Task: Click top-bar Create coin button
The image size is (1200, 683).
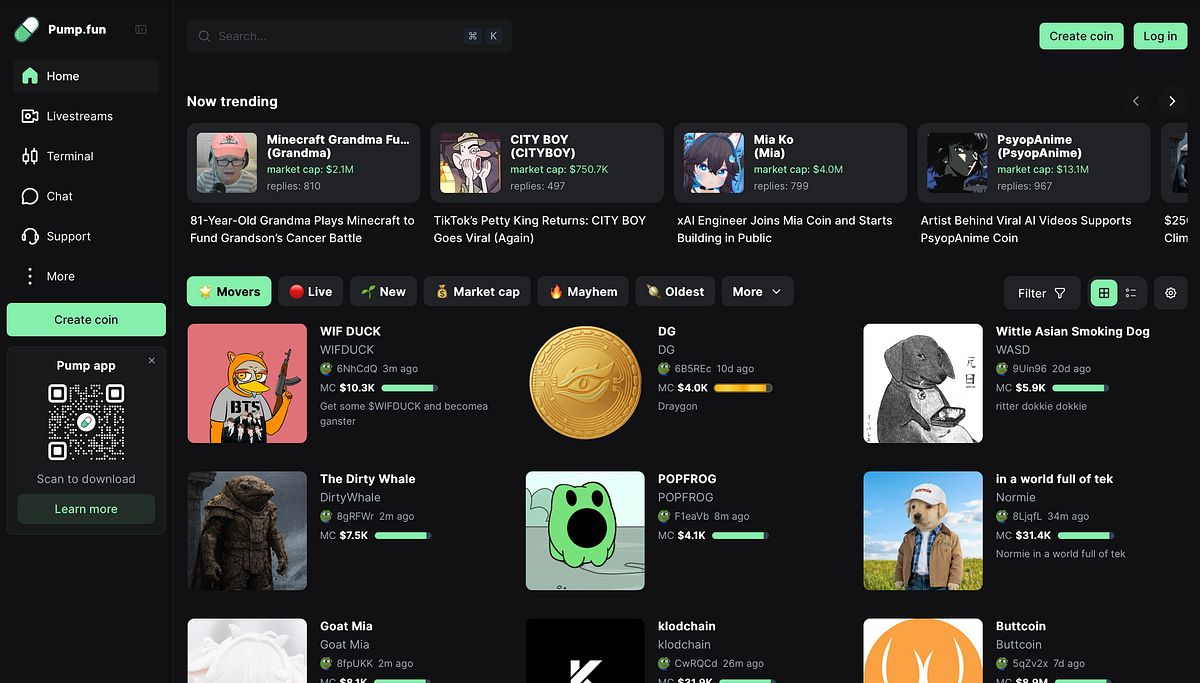Action: pyautogui.click(x=1081, y=36)
